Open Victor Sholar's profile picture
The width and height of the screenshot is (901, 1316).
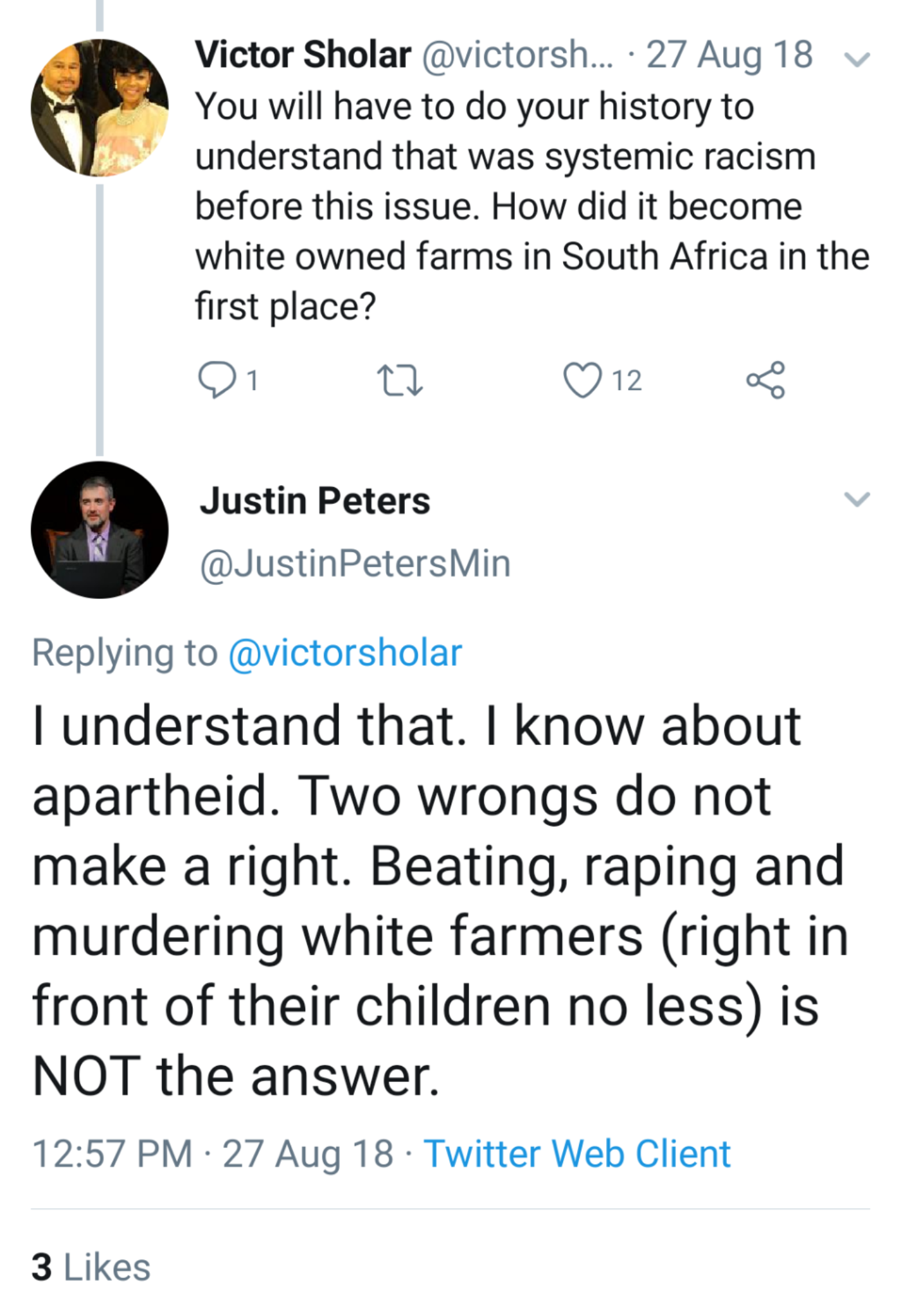tap(100, 107)
